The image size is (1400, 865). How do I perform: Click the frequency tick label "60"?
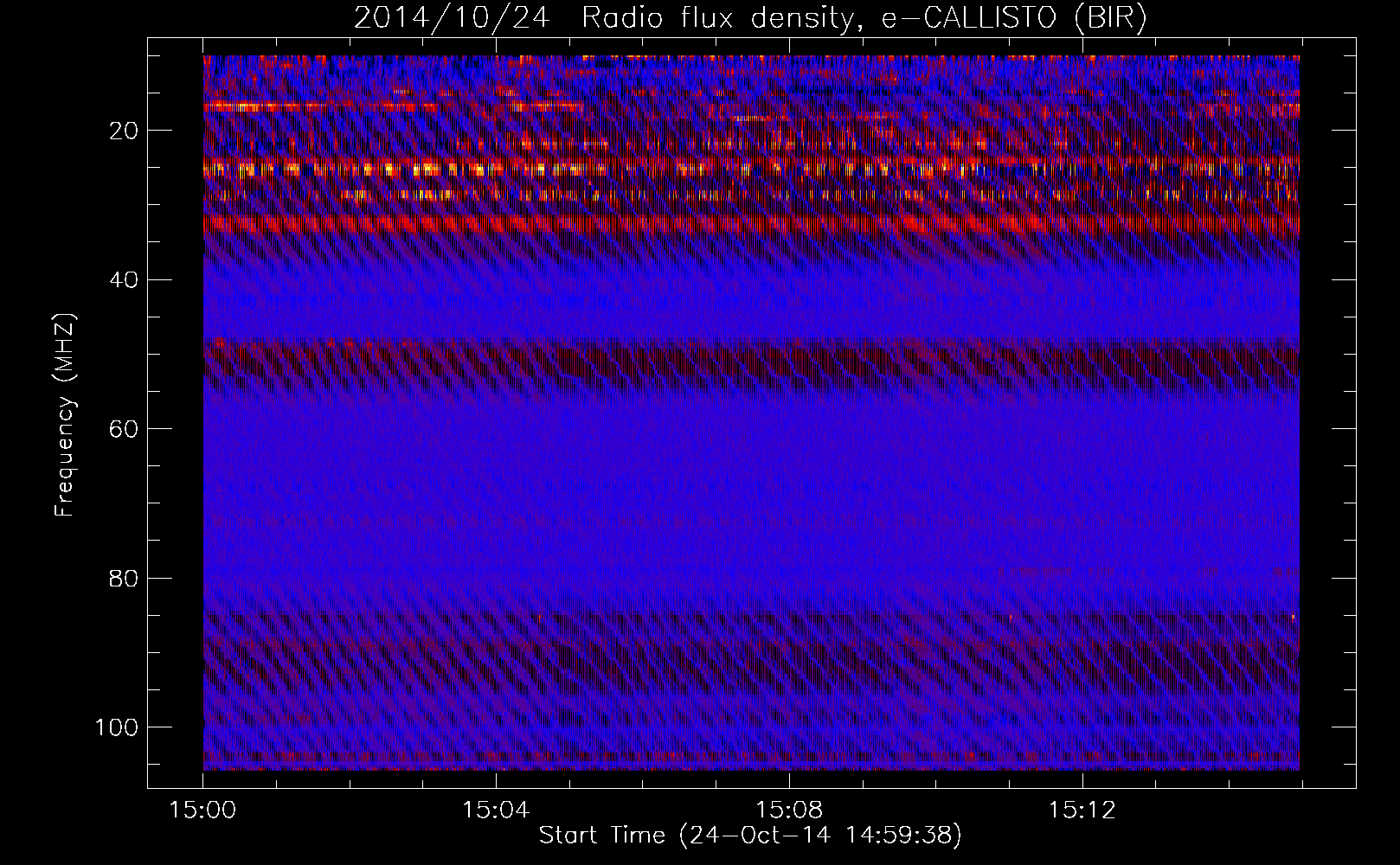[x=124, y=430]
